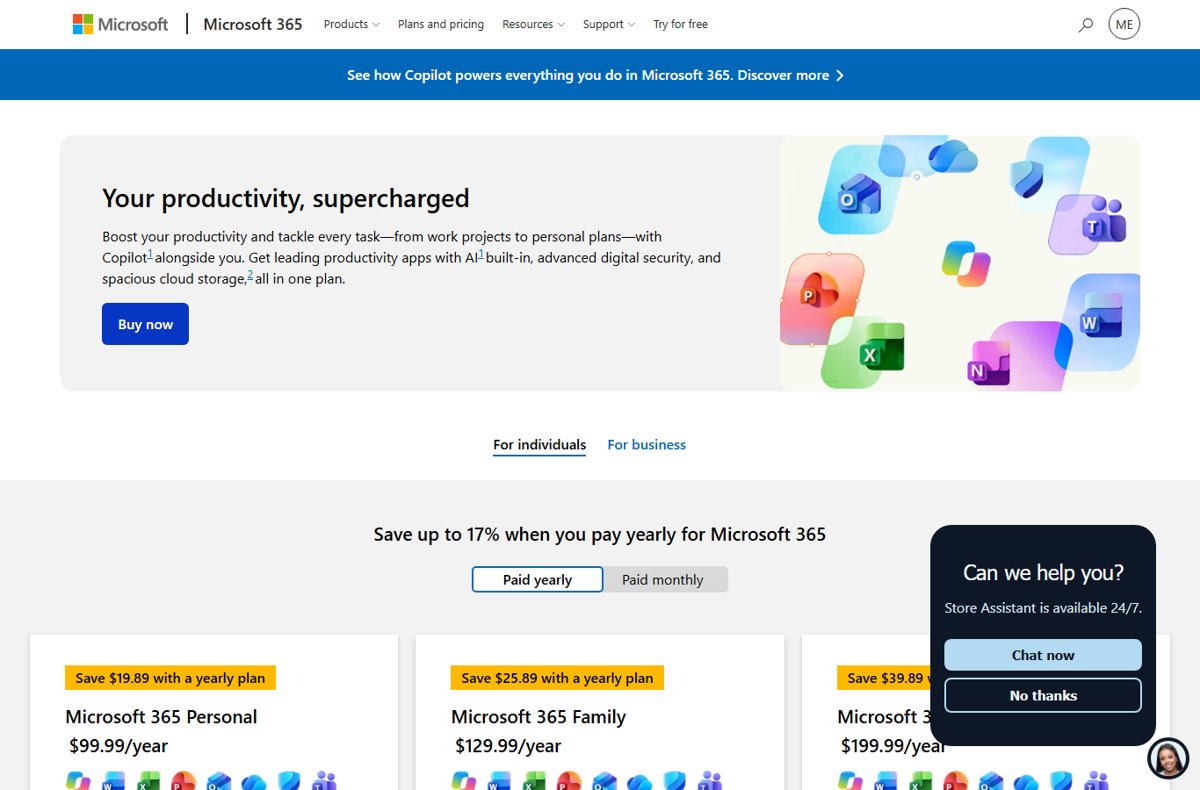Click the Copilot icon in hero image
Viewport: 1200px width, 790px height.
[x=965, y=263]
